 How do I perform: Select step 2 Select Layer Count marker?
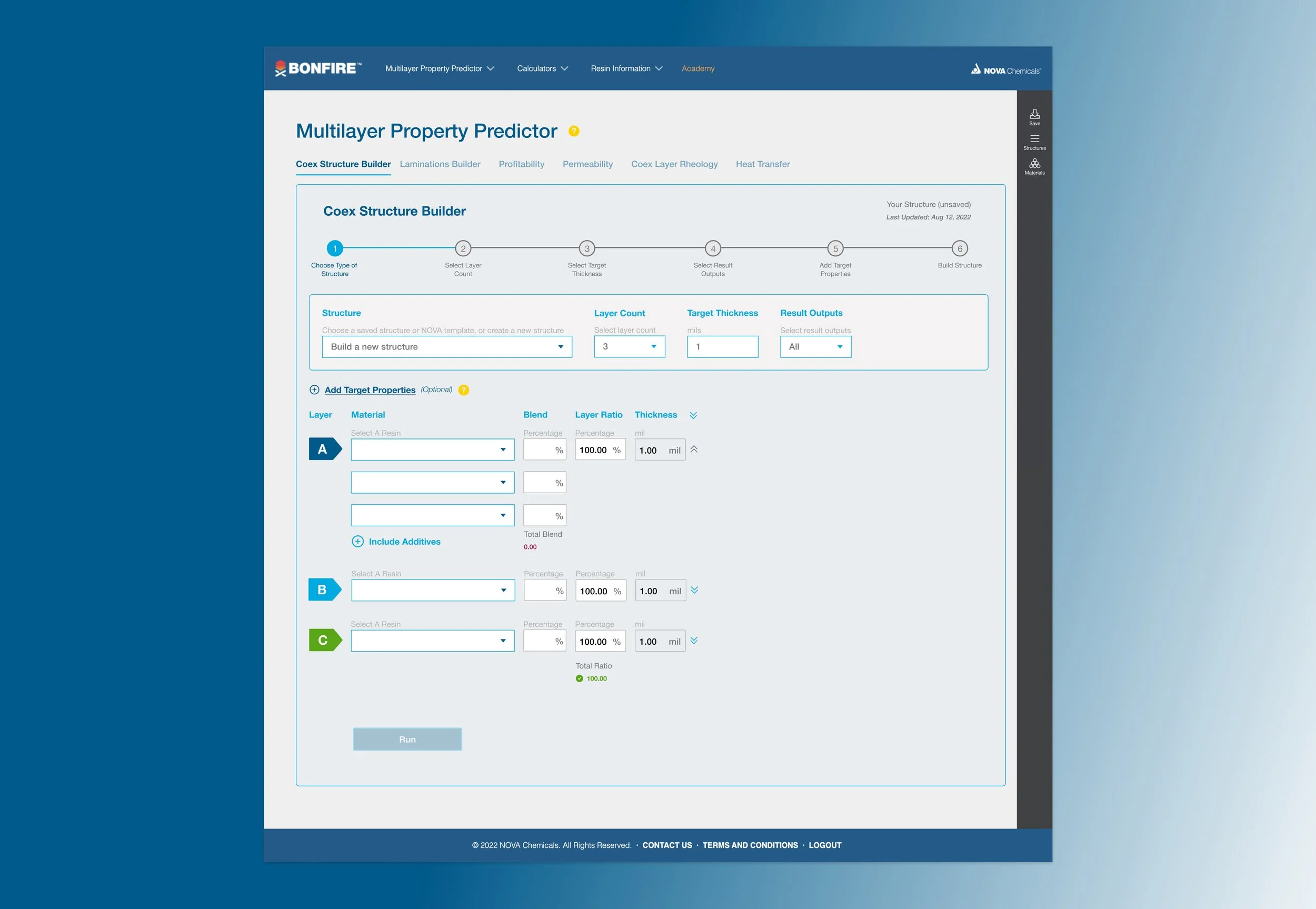coord(463,249)
